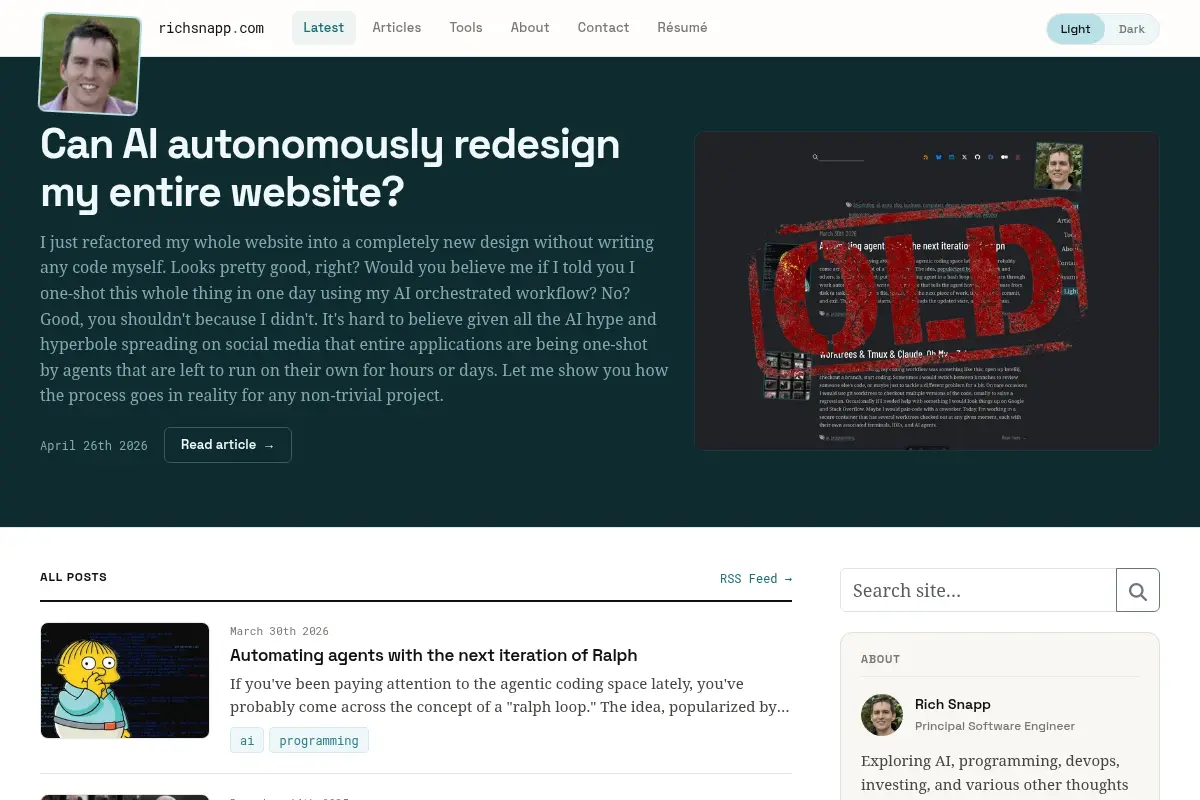Click the Read article button
The height and width of the screenshot is (800, 1200).
228,445
